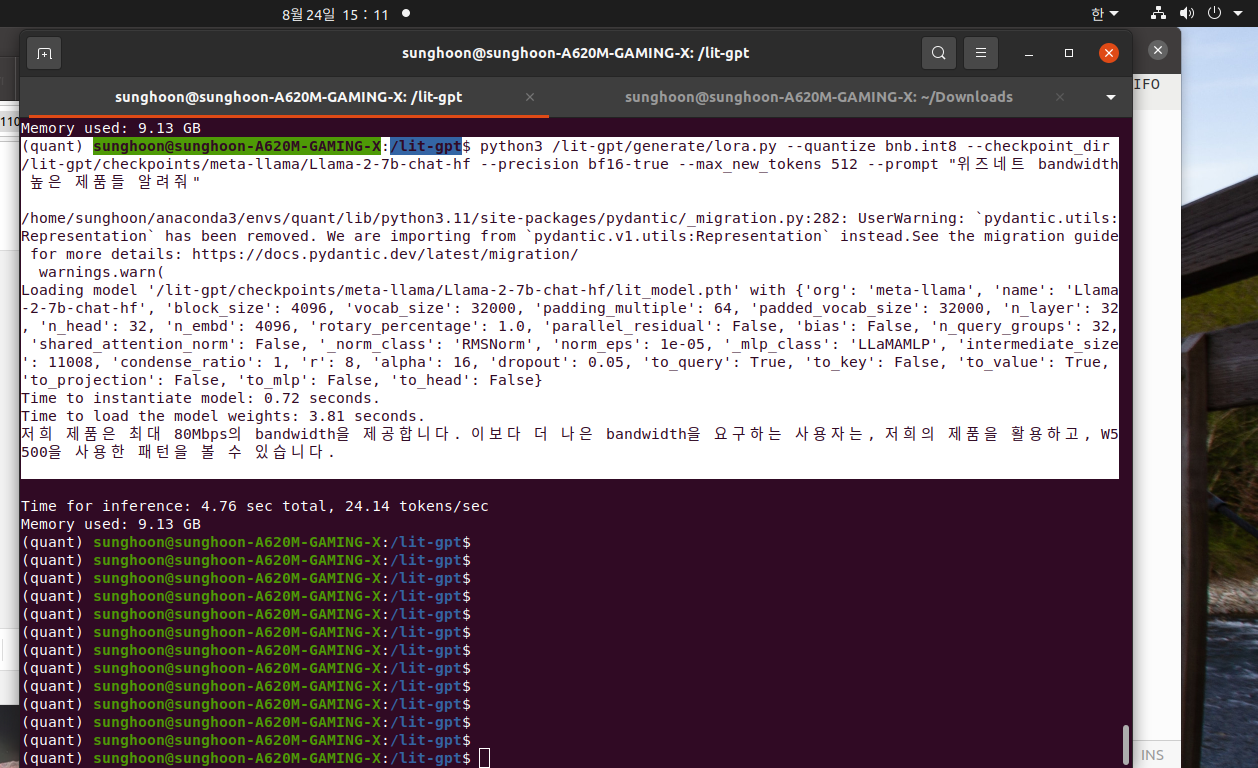Click 'Time to instantiate model: 0.72 seconds.'
This screenshot has width=1258, height=768.
[200, 398]
